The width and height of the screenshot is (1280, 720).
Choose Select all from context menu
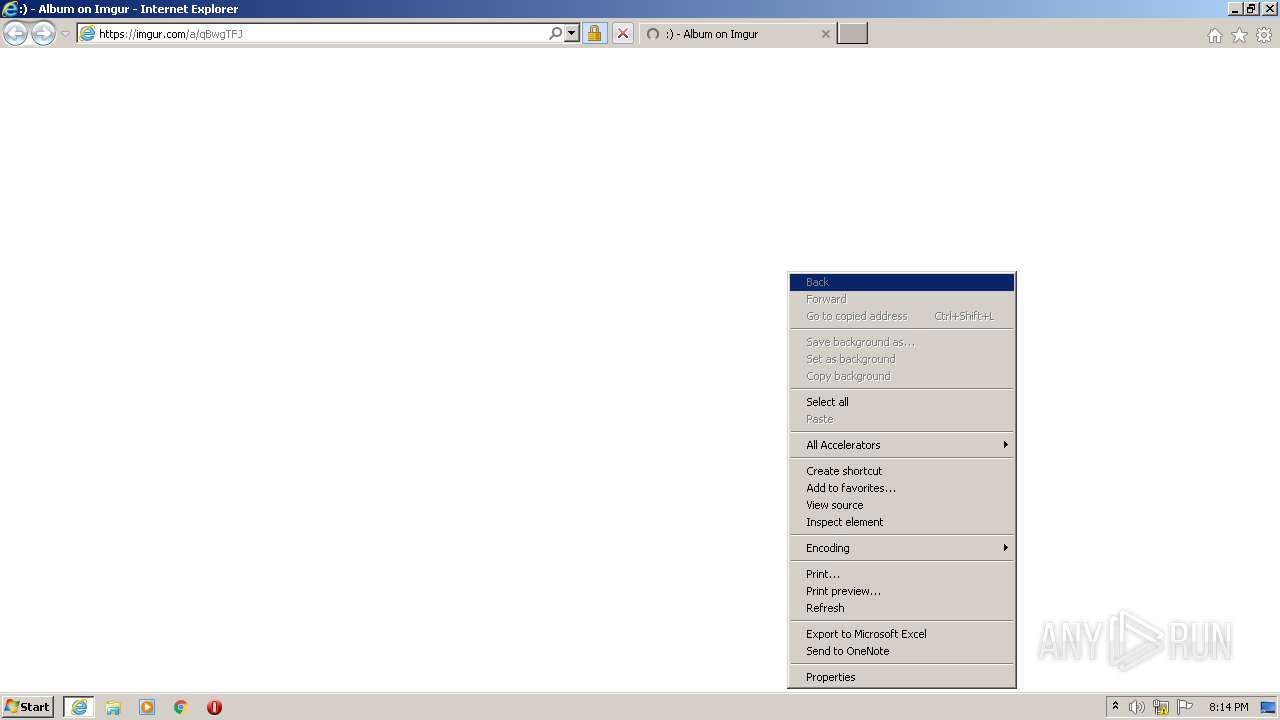(x=902, y=402)
